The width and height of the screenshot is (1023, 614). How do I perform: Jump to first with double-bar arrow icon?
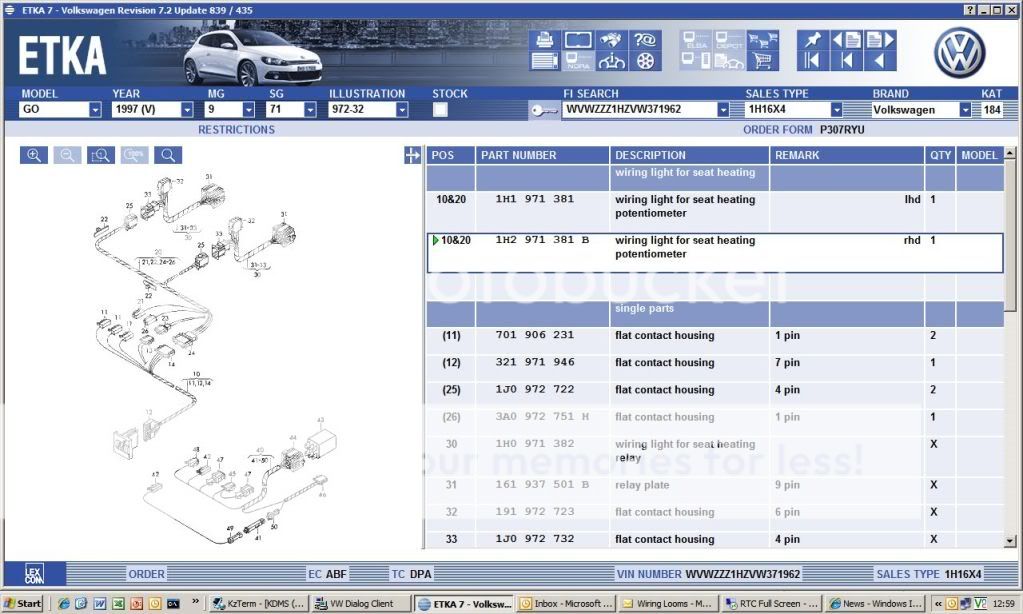813,61
